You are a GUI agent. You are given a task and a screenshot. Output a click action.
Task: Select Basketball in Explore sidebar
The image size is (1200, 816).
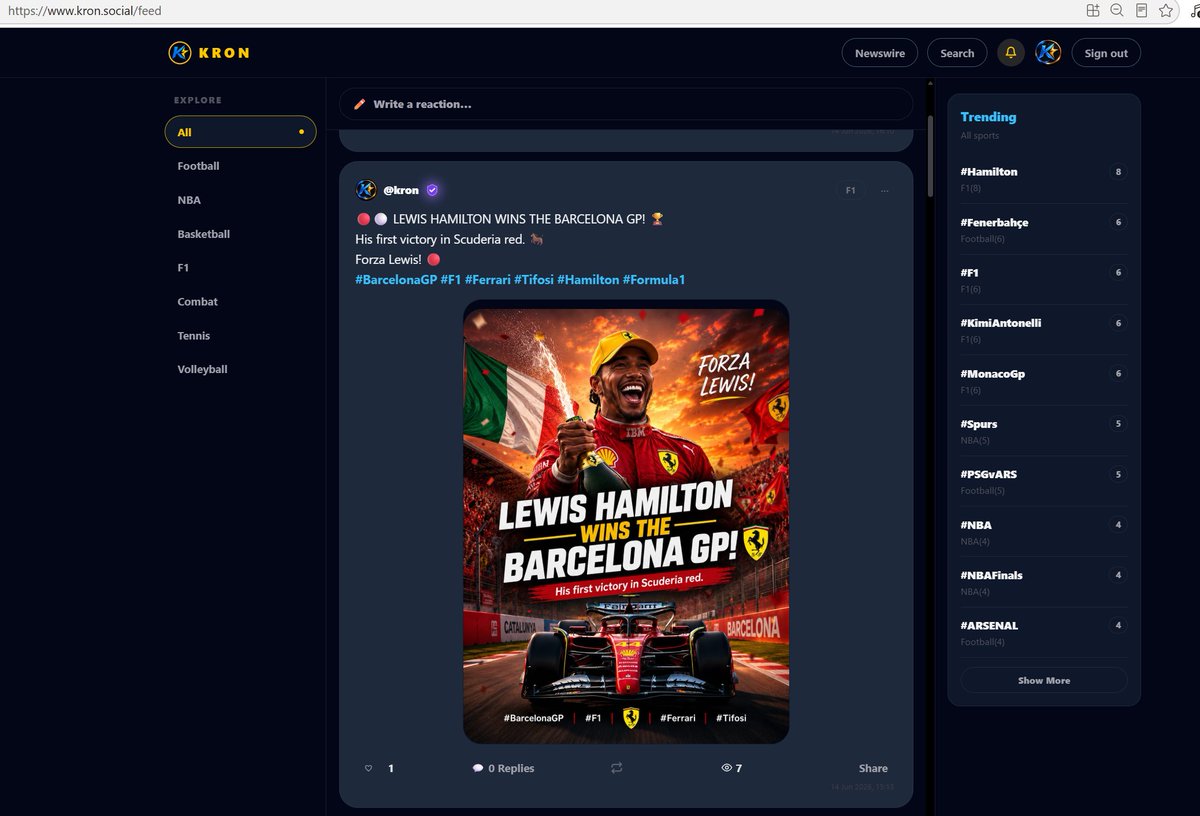204,234
